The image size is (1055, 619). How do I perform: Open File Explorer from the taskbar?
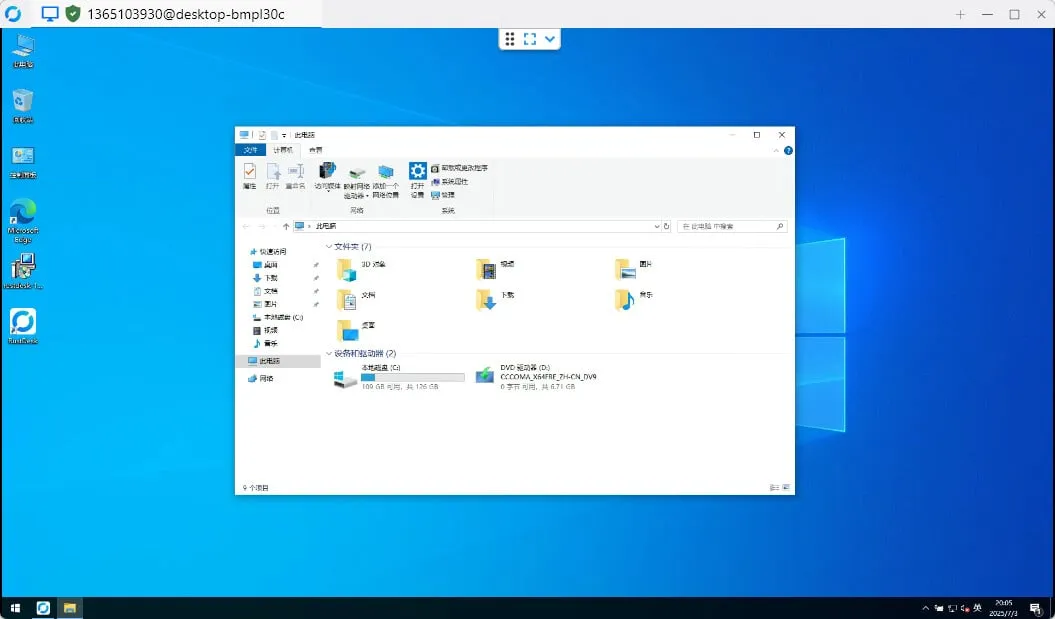(x=69, y=608)
